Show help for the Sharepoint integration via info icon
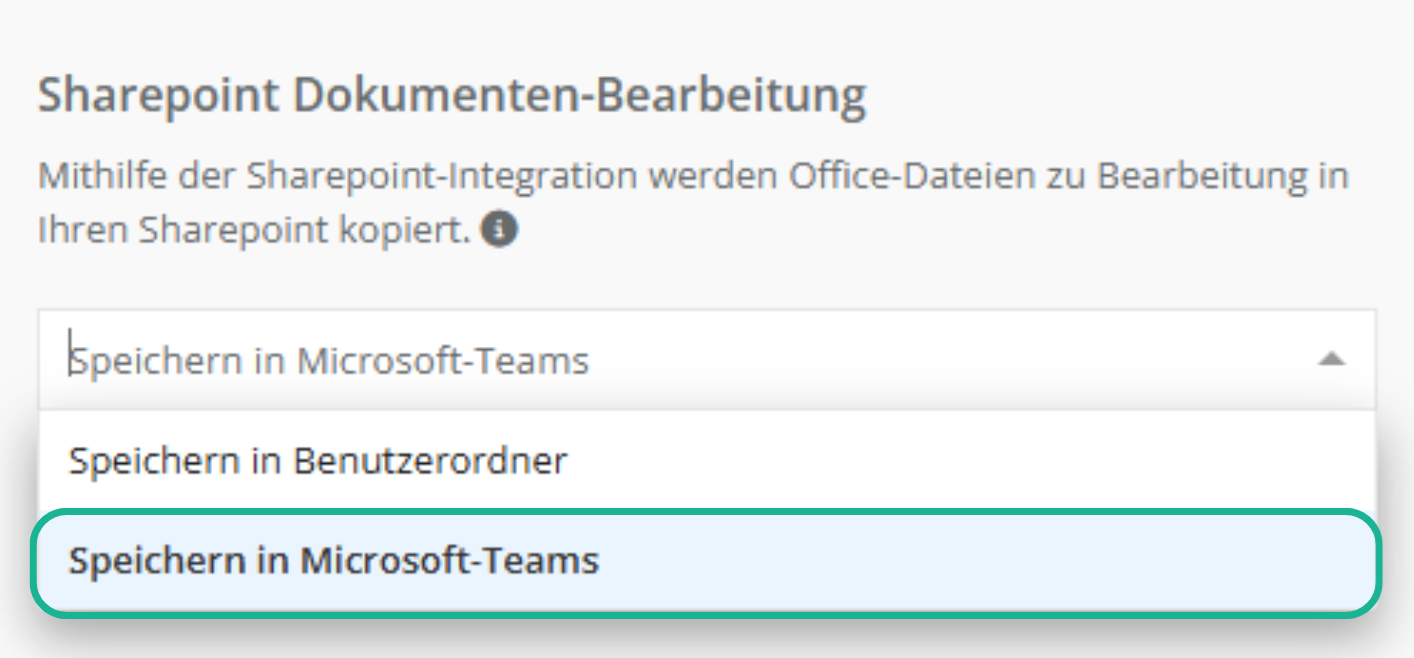1414x658 pixels. (x=499, y=230)
